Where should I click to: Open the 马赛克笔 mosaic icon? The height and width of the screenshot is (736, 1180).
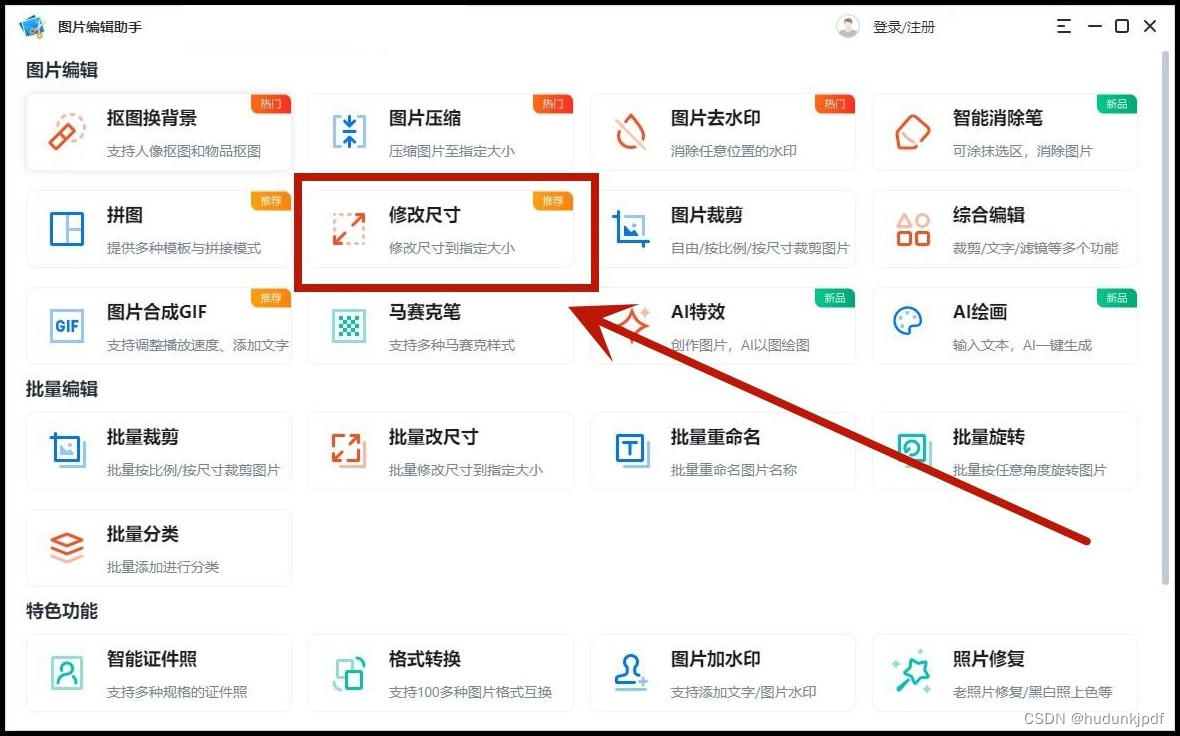coord(349,326)
